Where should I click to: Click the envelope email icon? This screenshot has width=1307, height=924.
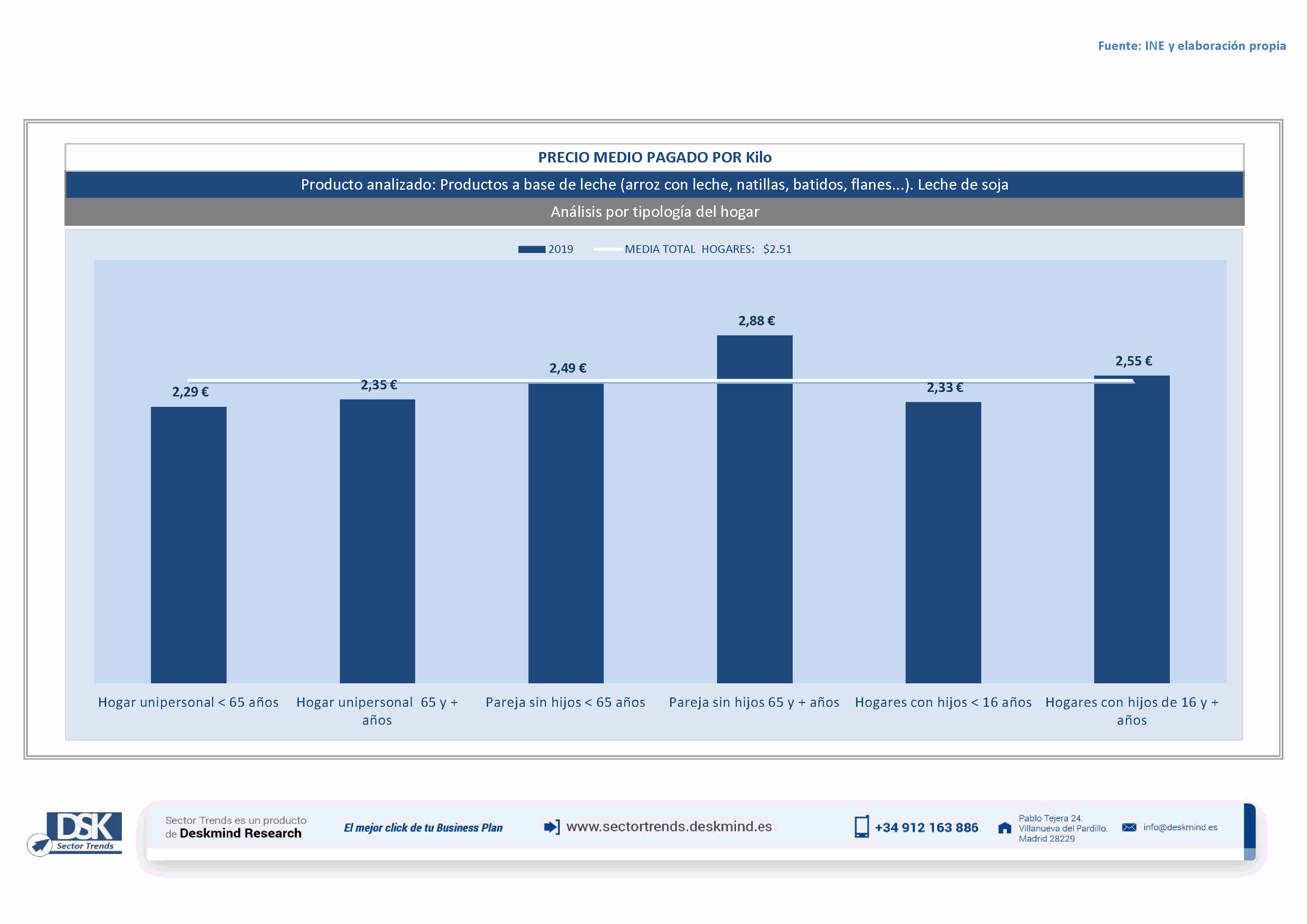pyautogui.click(x=1129, y=827)
